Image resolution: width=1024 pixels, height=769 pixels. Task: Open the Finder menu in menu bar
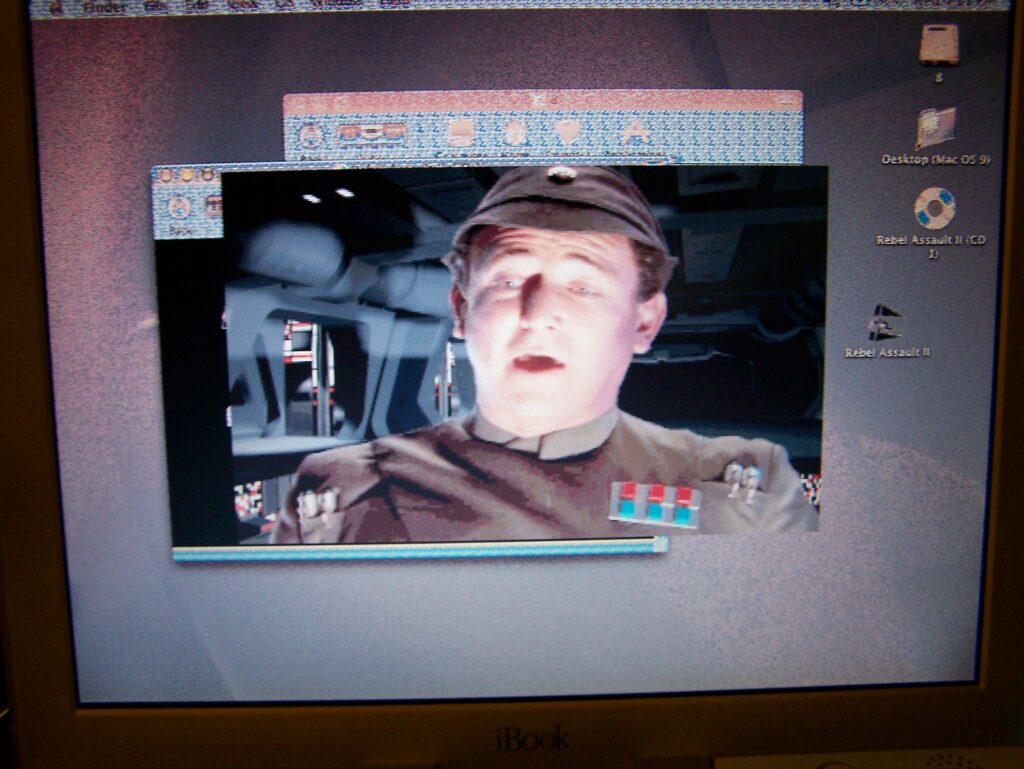(104, 6)
